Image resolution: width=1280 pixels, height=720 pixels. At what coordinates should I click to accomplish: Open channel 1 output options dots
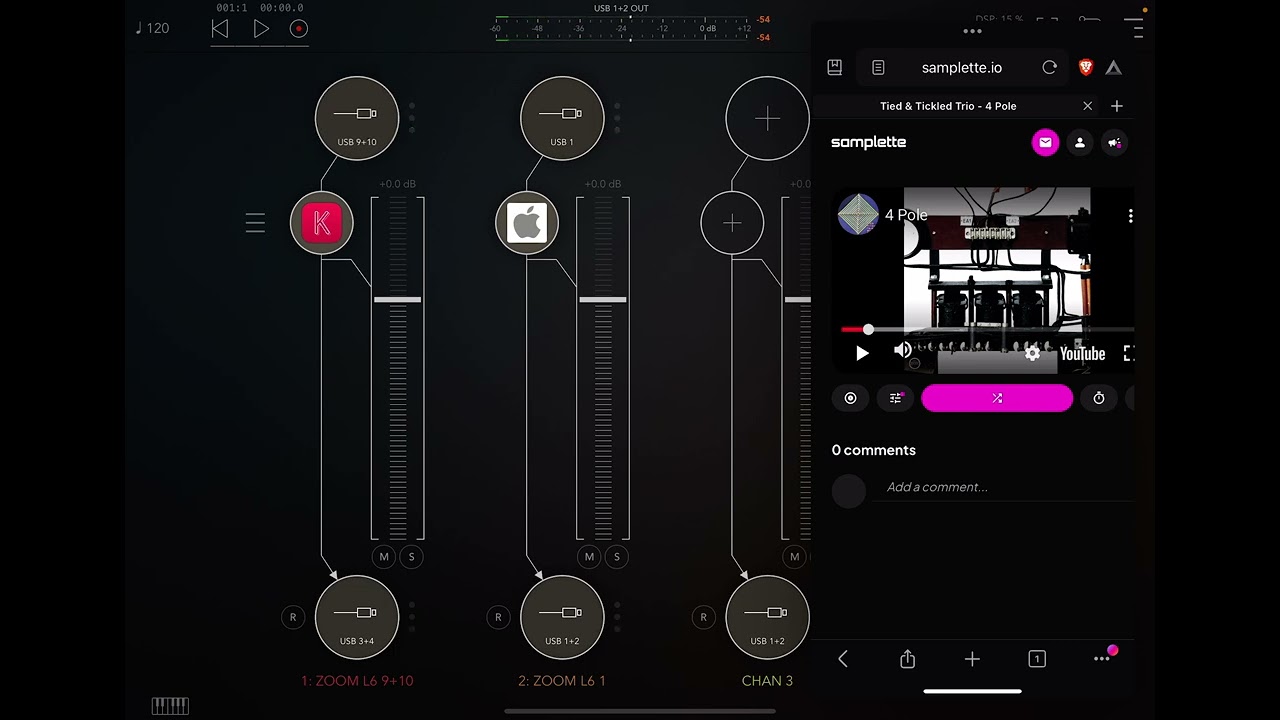[x=412, y=617]
